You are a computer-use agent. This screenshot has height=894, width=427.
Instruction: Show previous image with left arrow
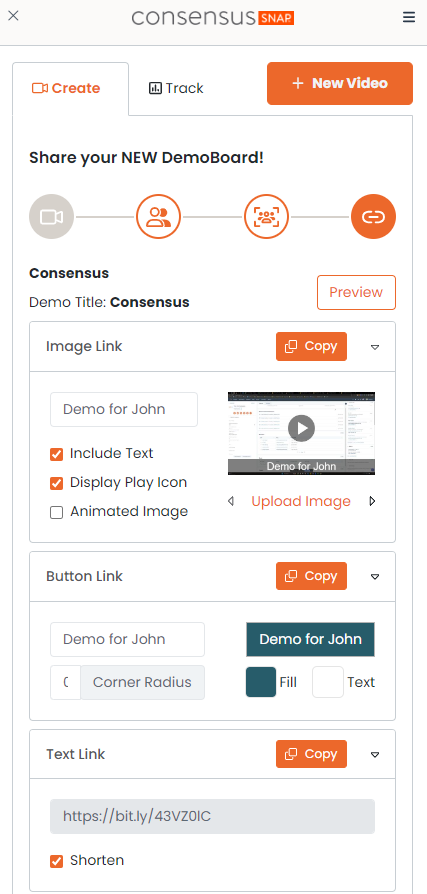tap(231, 502)
